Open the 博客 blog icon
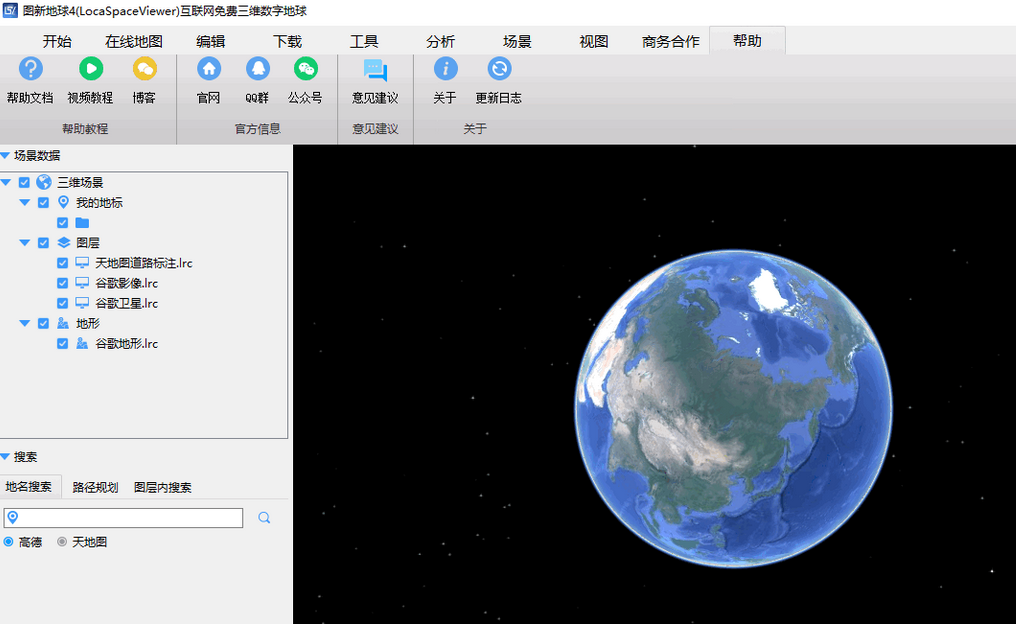 pos(144,69)
